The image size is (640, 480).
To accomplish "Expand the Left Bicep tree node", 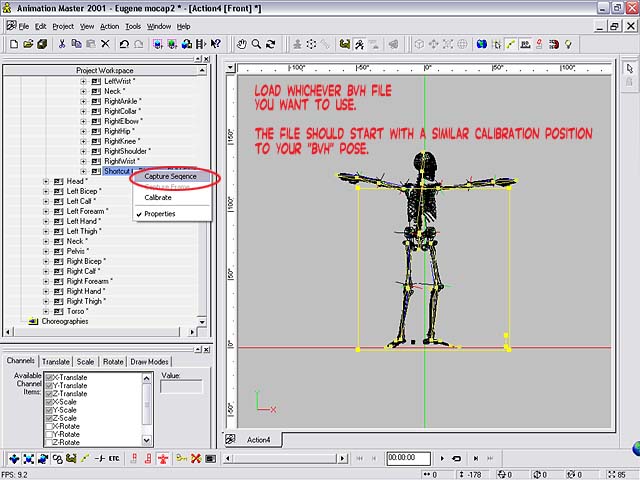I will (46, 191).
